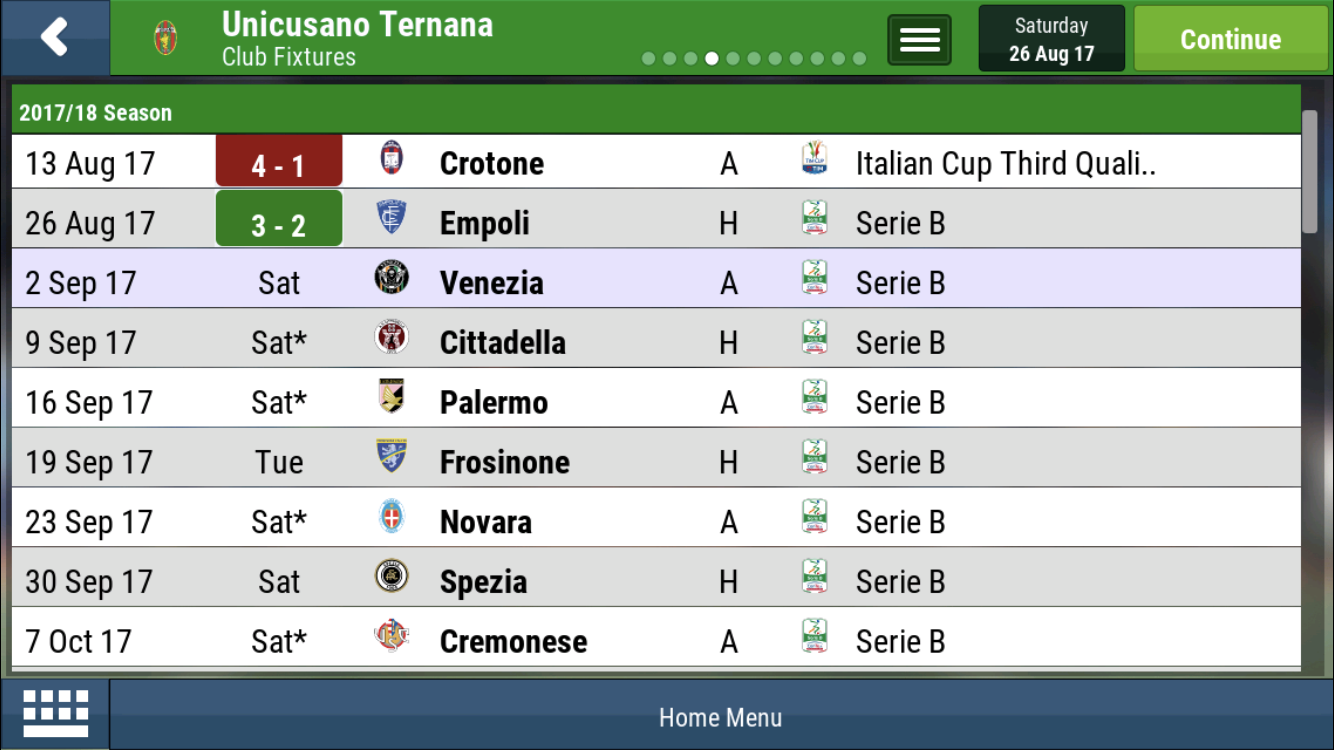Select the Saturday 26 Aug 17 date panel
This screenshot has width=1334, height=750.
point(1052,39)
